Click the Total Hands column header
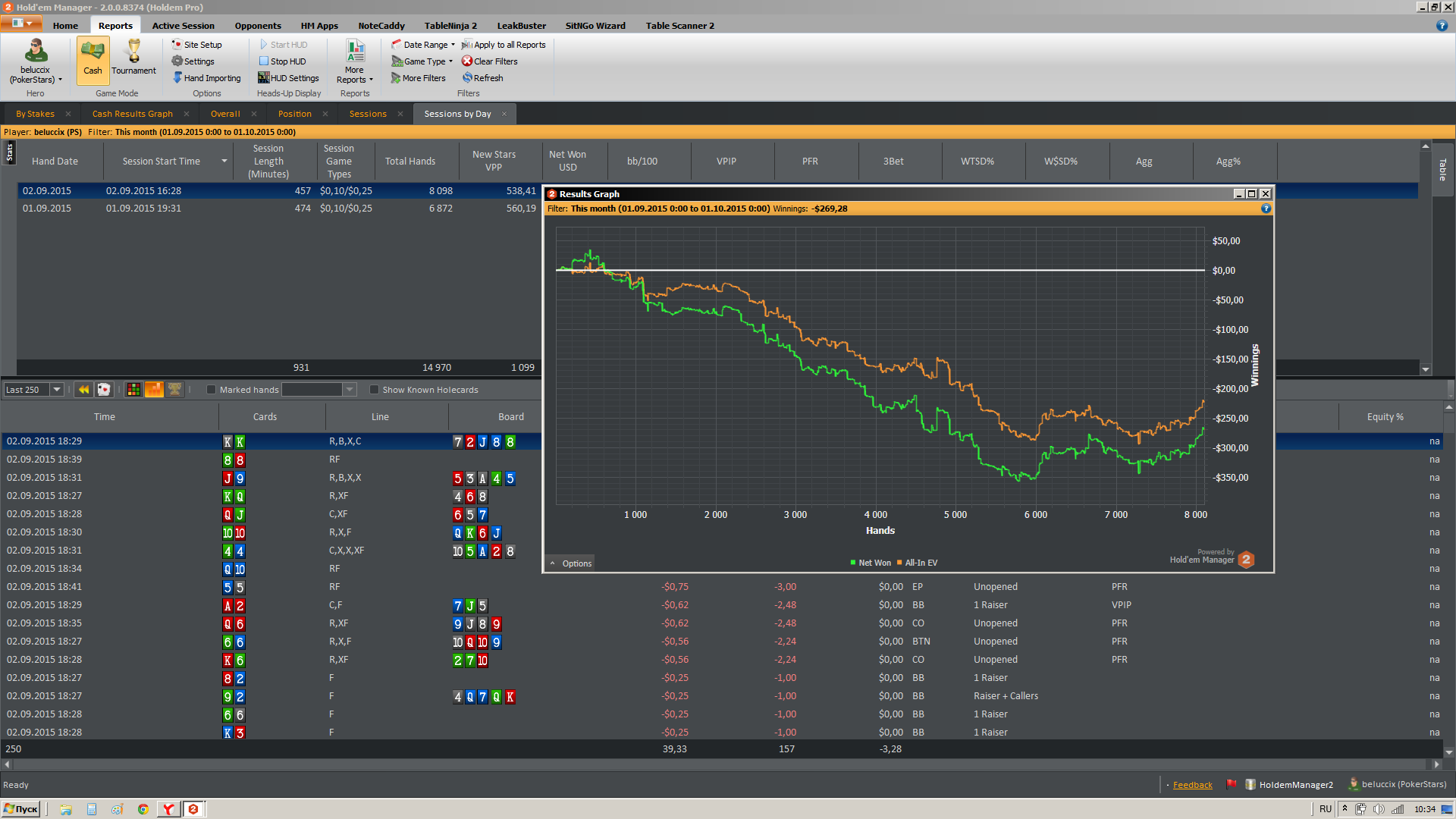The width and height of the screenshot is (1456, 819). coord(410,162)
